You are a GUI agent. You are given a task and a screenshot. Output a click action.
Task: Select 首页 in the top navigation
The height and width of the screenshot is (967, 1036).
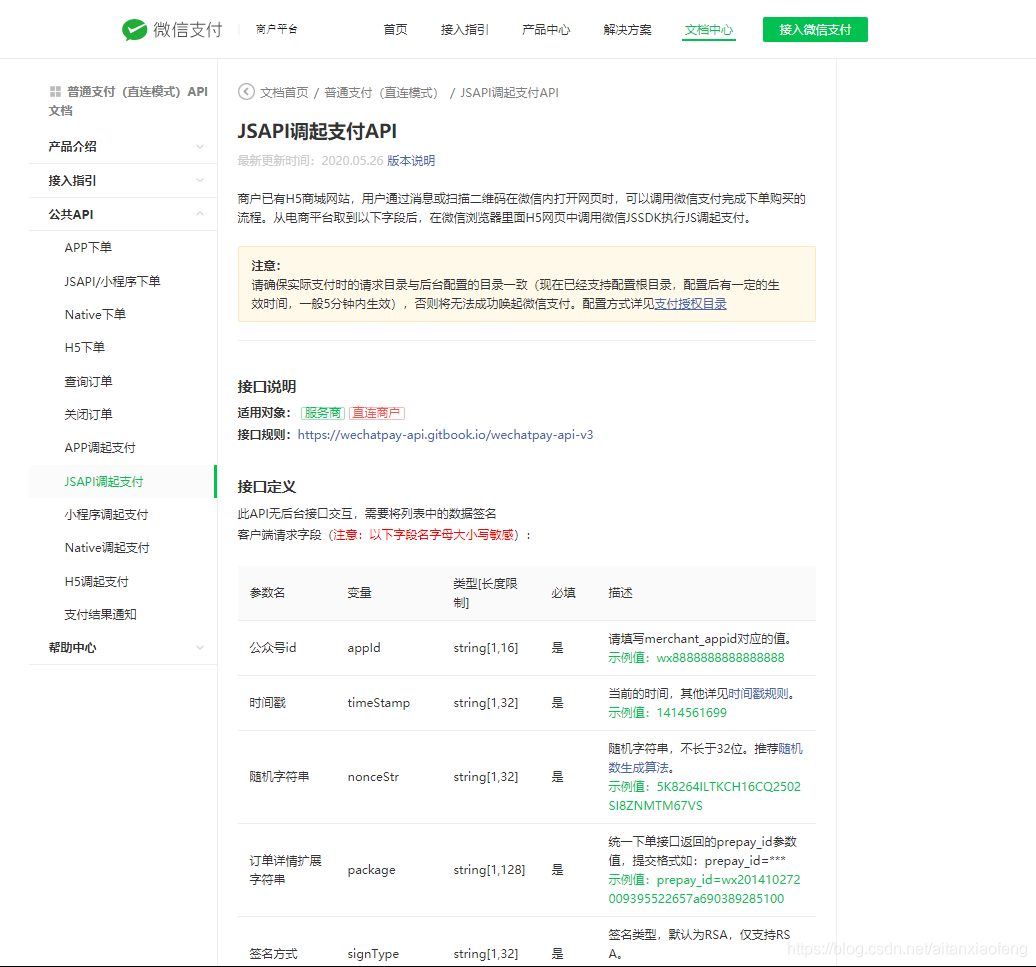395,29
